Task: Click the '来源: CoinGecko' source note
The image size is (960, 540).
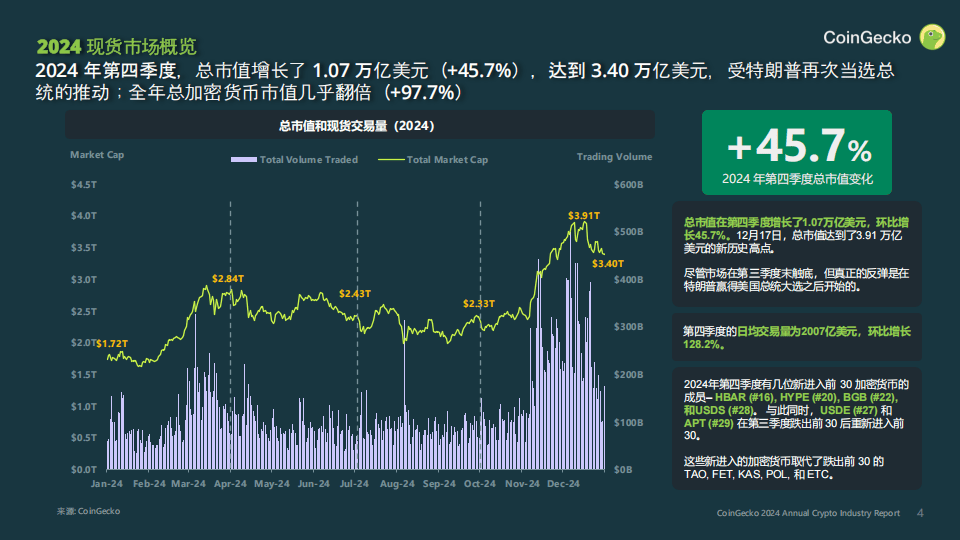Action: [88, 511]
